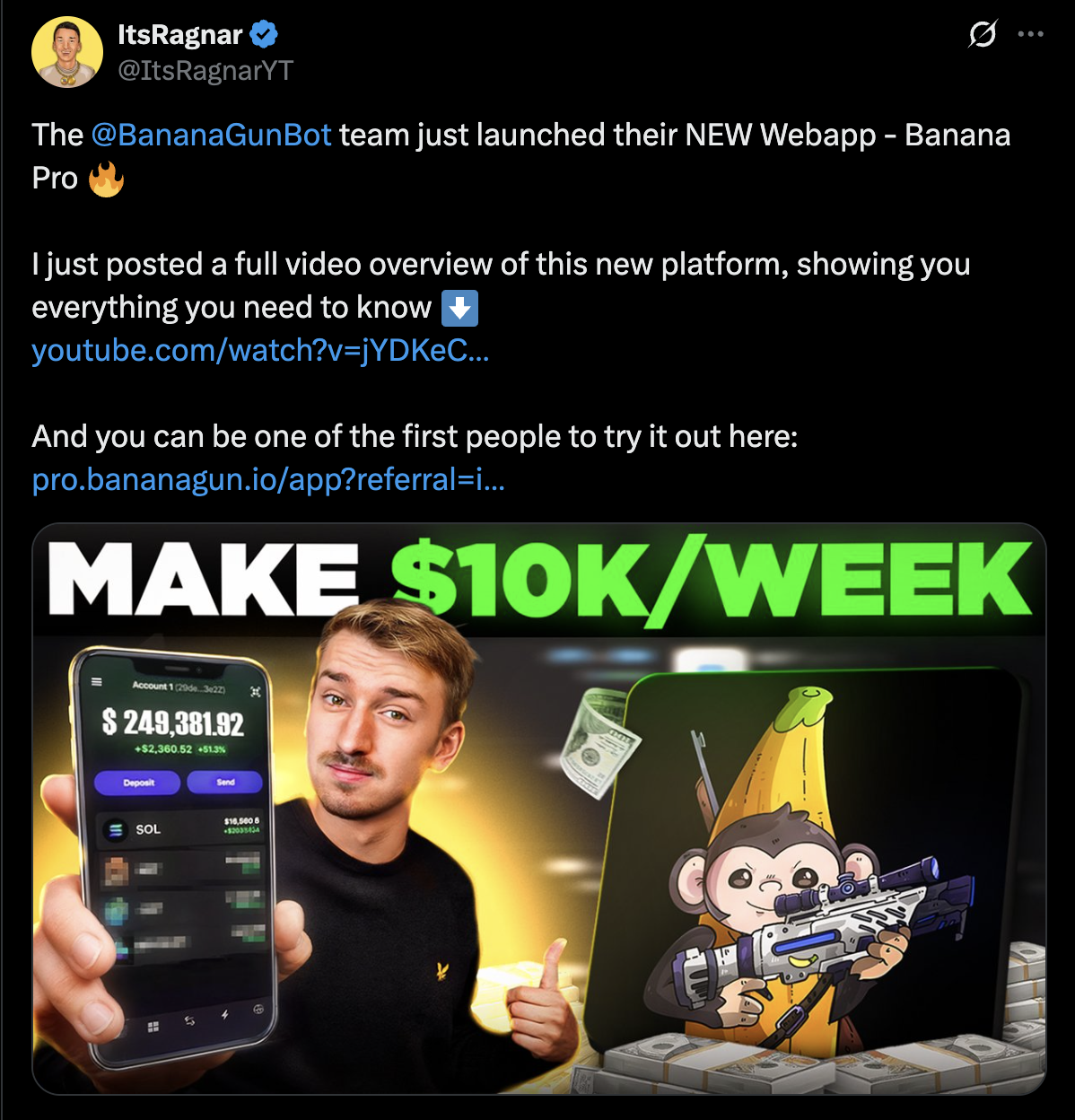This screenshot has height=1120, width=1075.
Task: Click the down arrow emoji
Action: 459,308
